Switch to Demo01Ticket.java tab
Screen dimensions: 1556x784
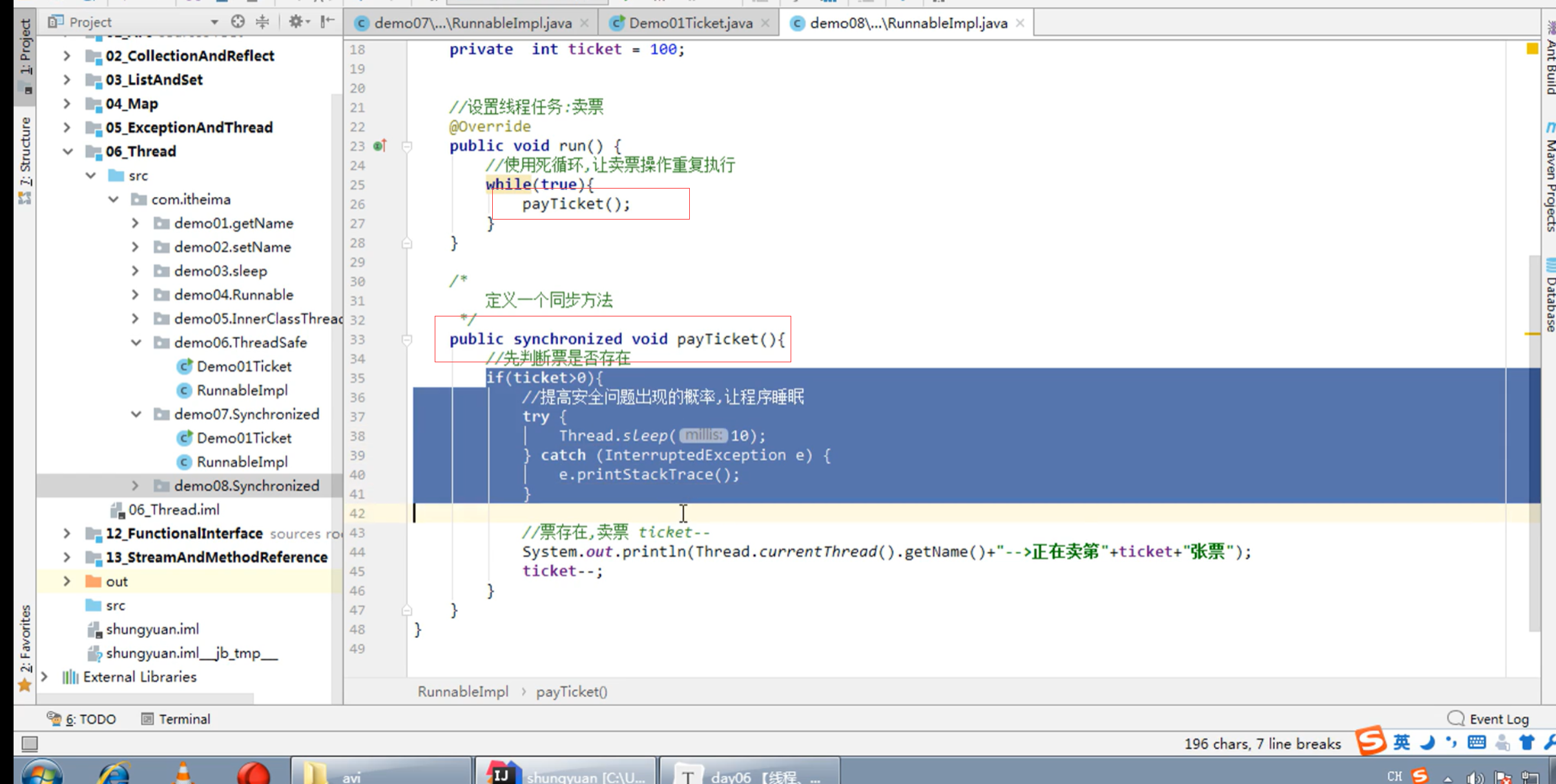(690, 23)
